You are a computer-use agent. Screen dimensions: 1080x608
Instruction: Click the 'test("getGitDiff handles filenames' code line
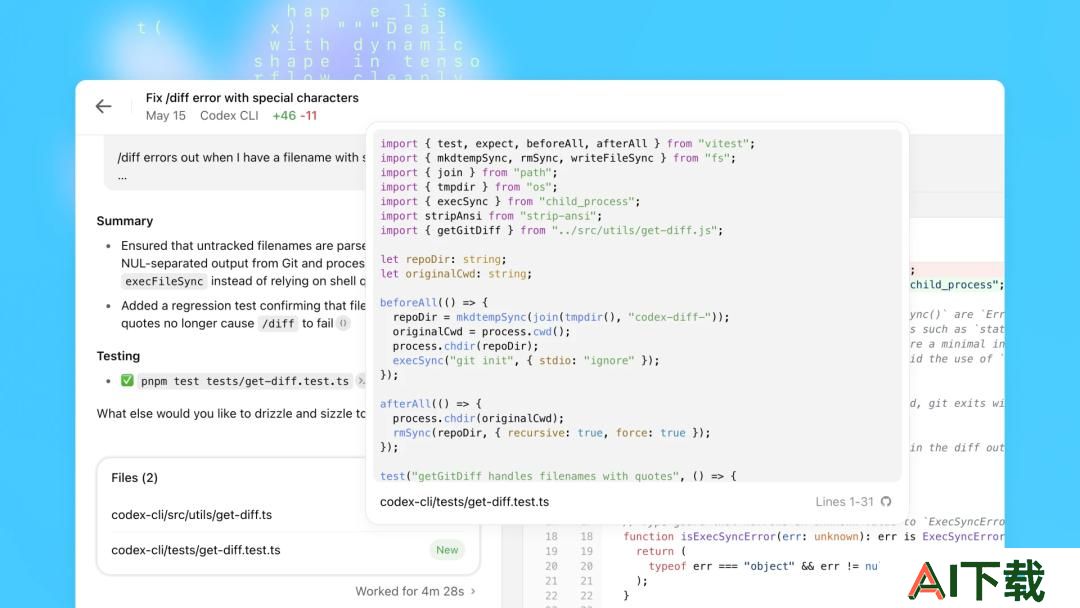point(558,476)
